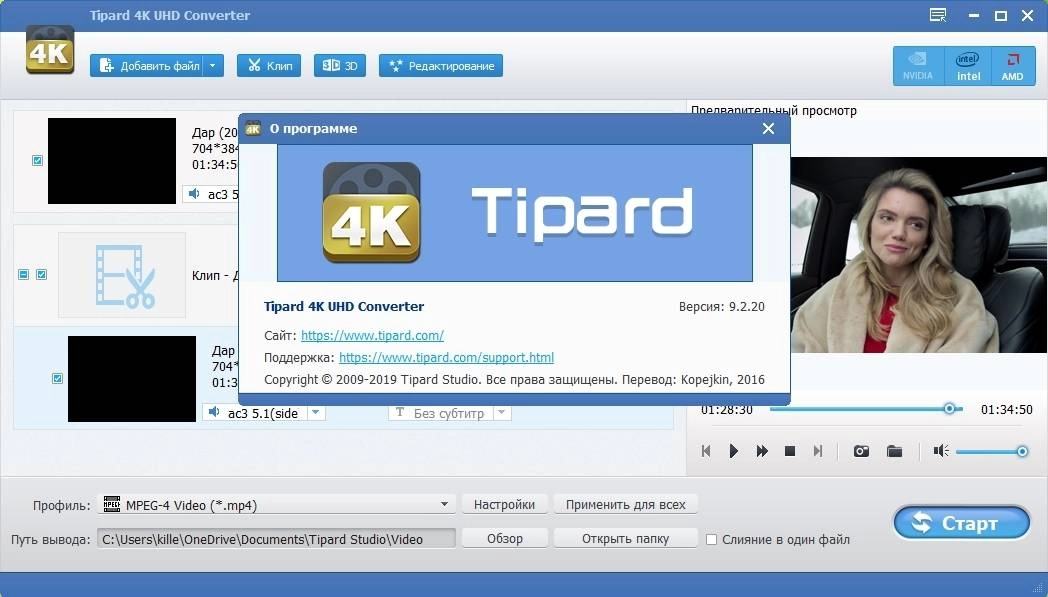Click the Tipard 4K app logo

(49, 50)
